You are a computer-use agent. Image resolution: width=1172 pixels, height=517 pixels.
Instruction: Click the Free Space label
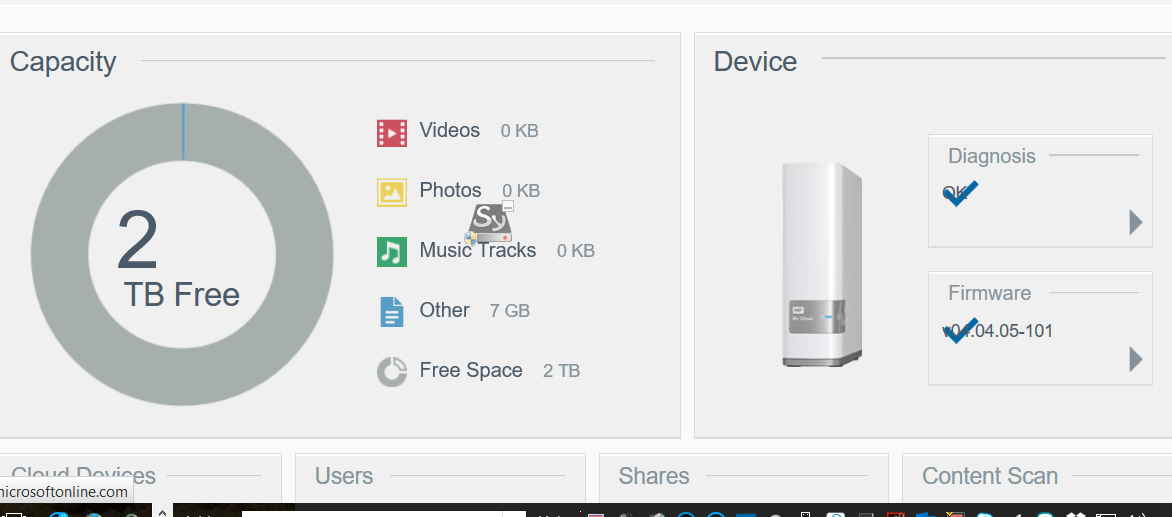coord(471,371)
